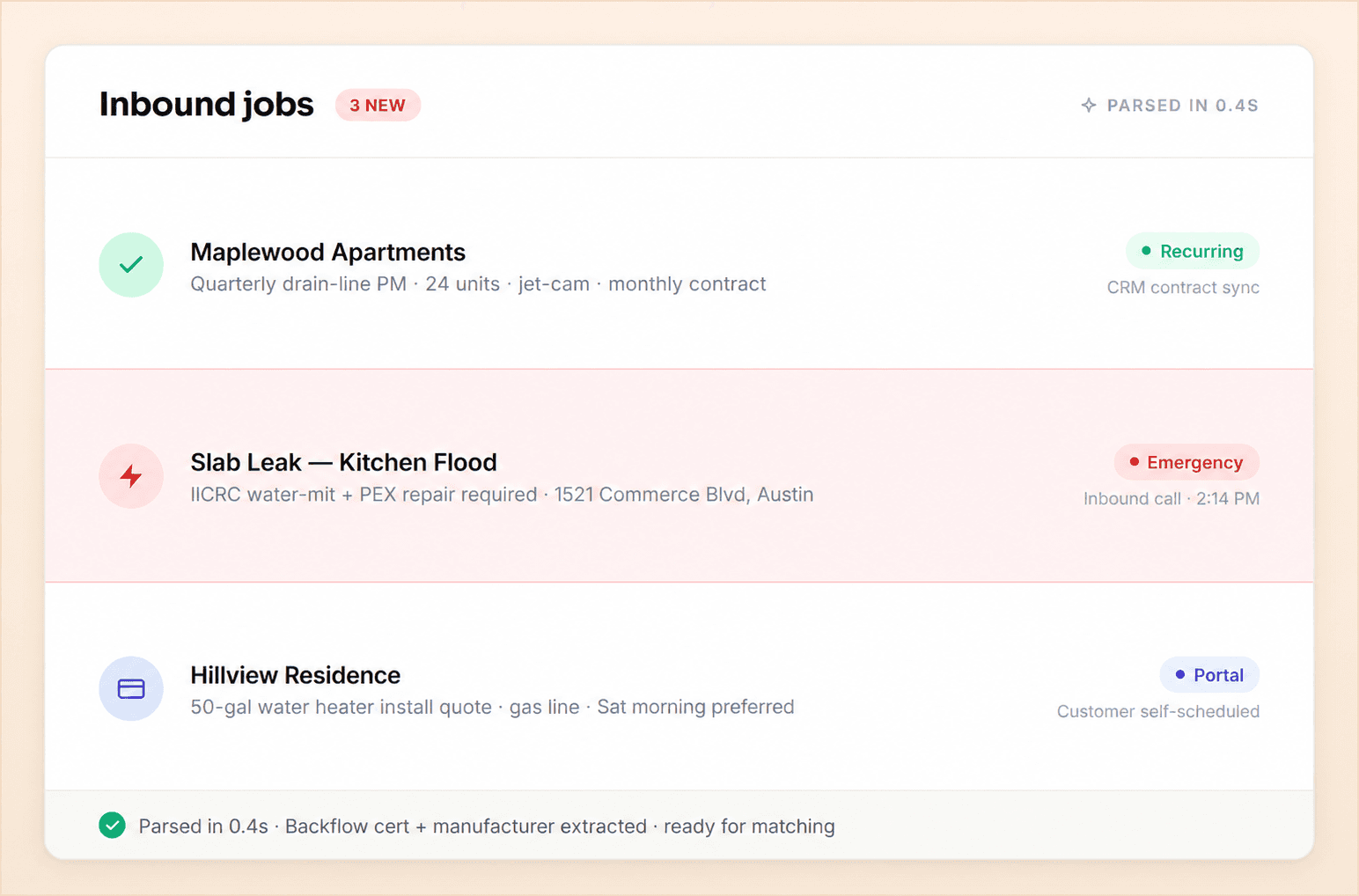Click the PARSED IN 0.4S header label
1359x896 pixels.
[1183, 106]
